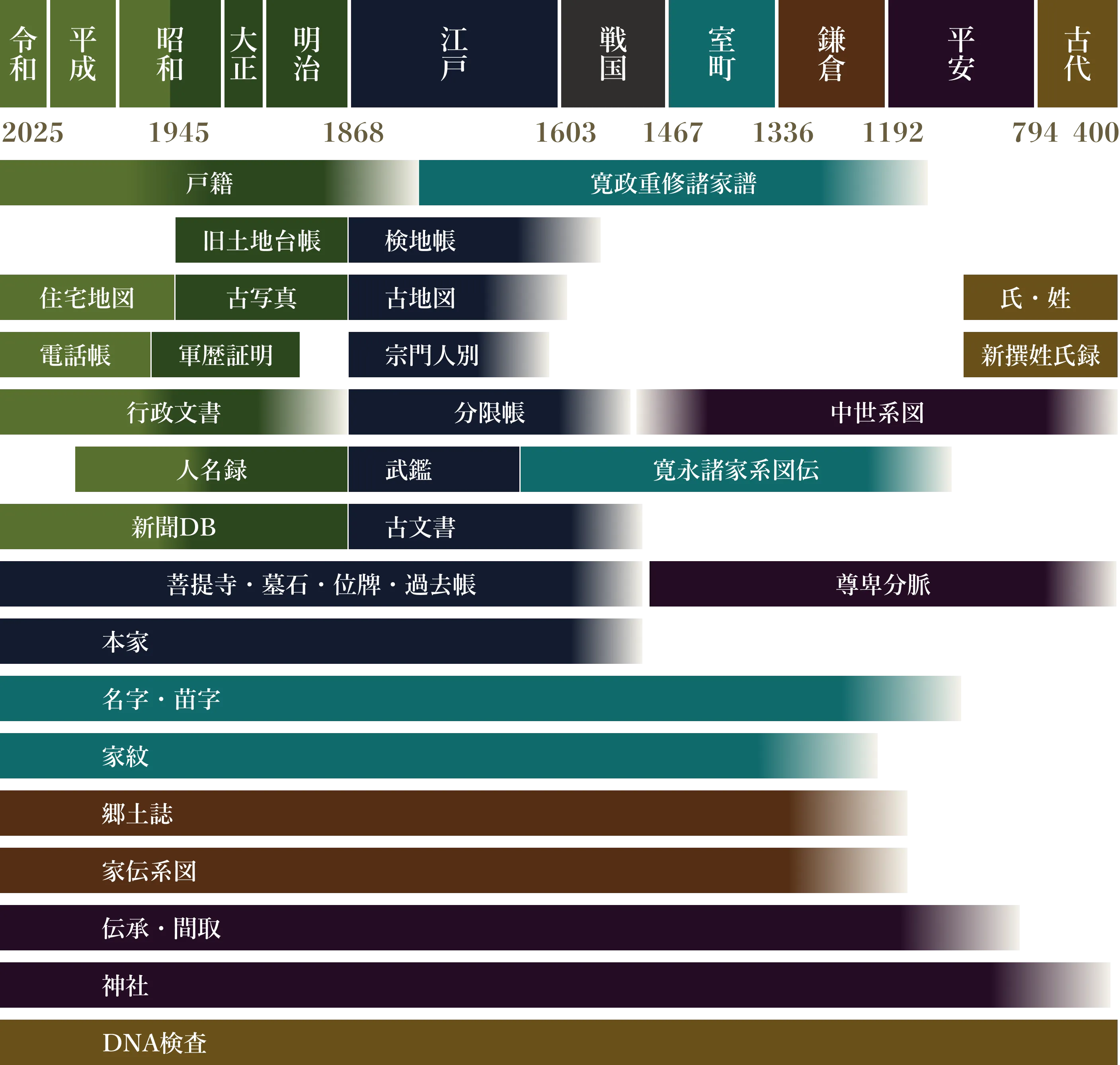This screenshot has height=1065, width=1120.
Task: Click the 宗門人別 bar
Action: pyautogui.click(x=449, y=355)
